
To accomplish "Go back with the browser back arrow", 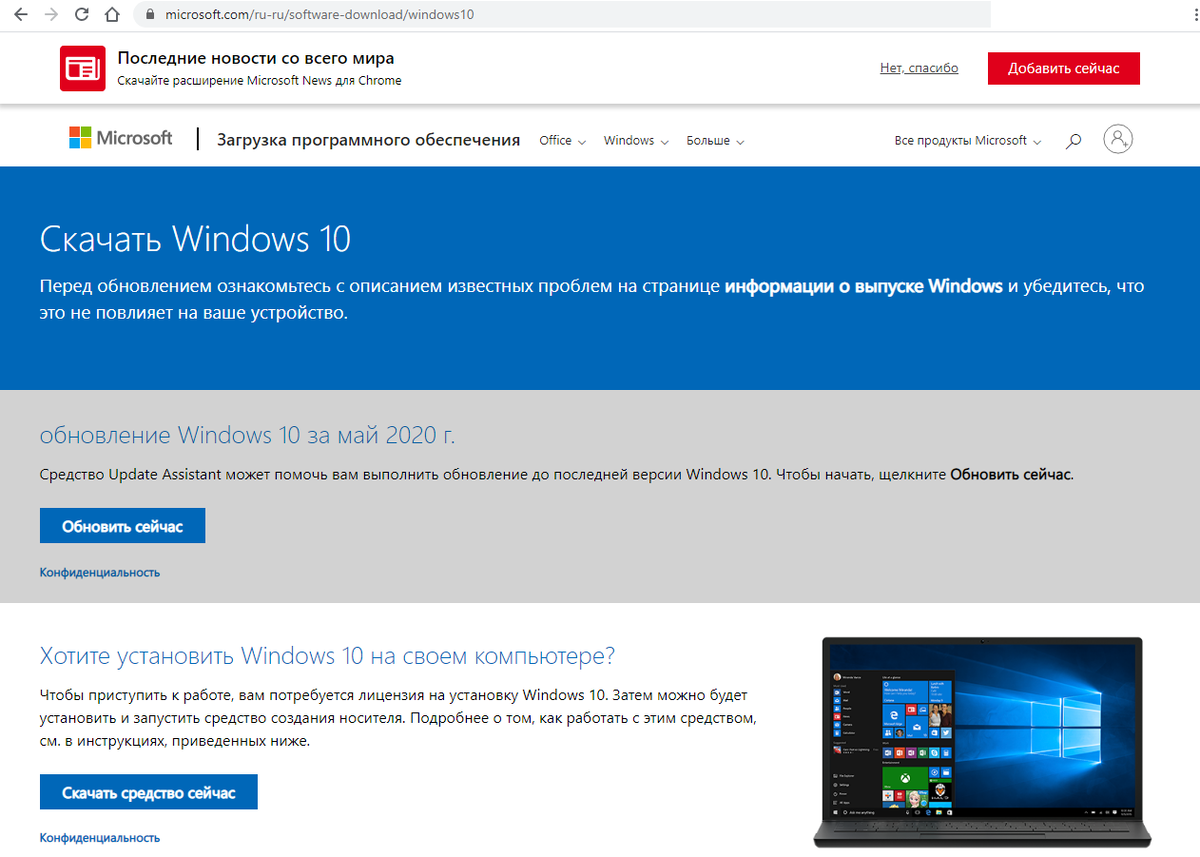I will point(22,15).
